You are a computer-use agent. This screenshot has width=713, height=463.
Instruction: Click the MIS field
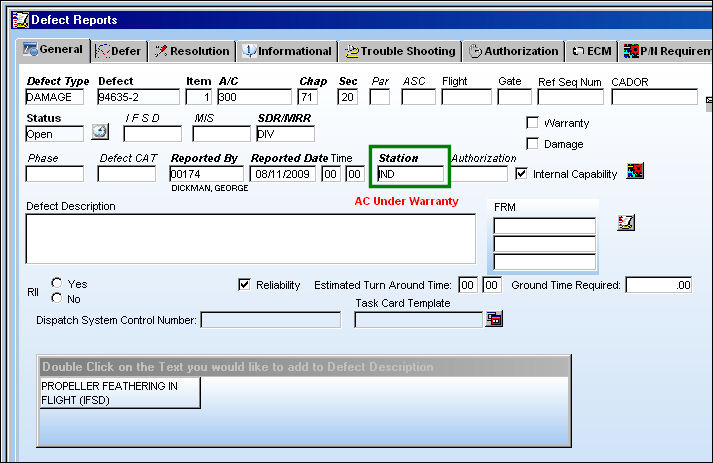221,134
